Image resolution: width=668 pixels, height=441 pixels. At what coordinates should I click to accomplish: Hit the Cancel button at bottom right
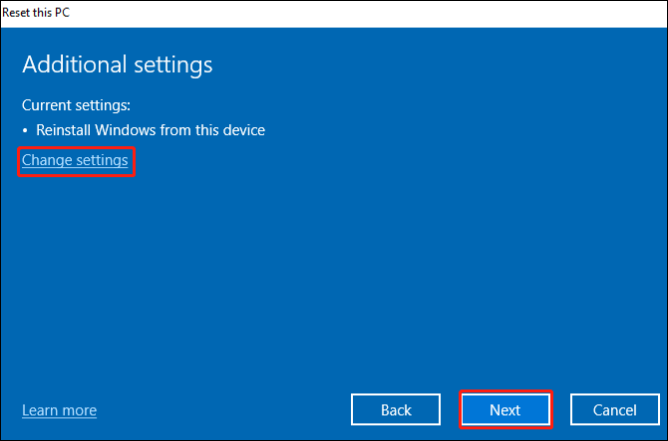click(x=614, y=410)
